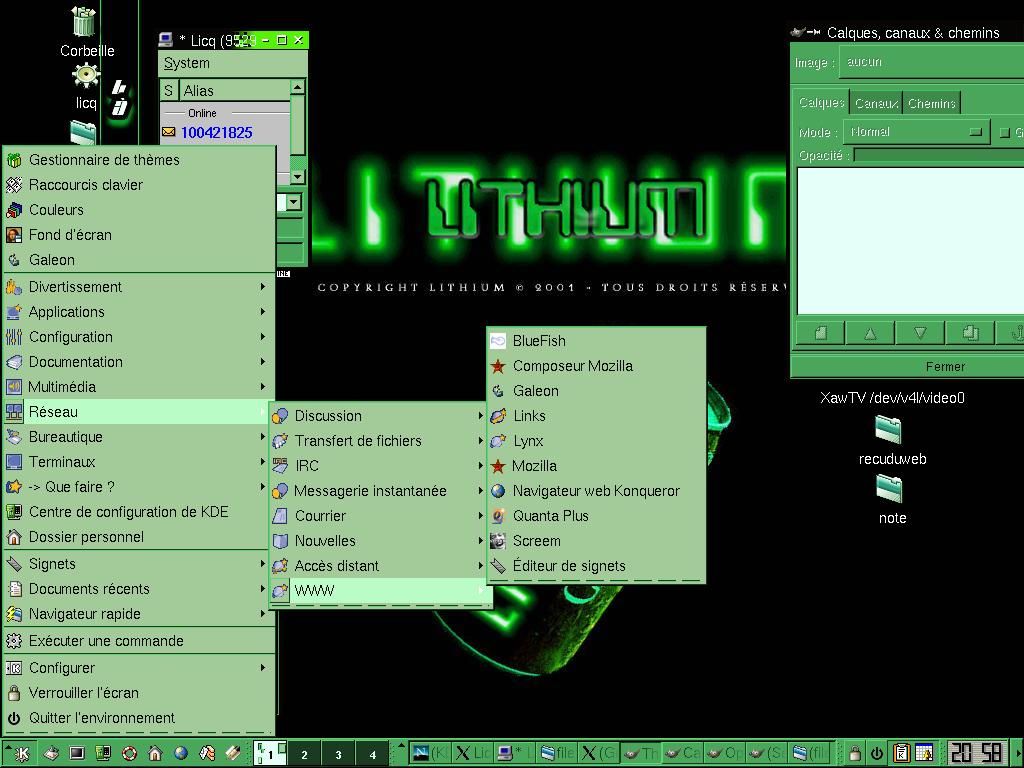This screenshot has height=768, width=1024.
Task: Click the 20:58 clock in the panel
Action: coord(975,753)
